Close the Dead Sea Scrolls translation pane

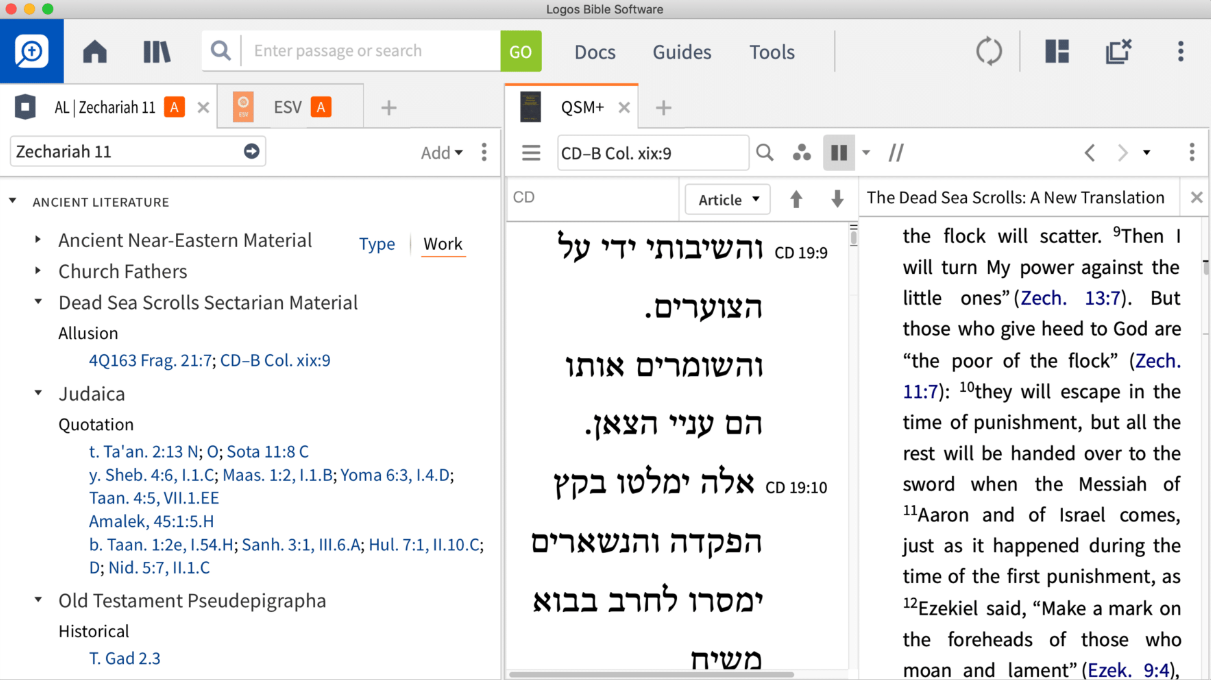[1196, 198]
